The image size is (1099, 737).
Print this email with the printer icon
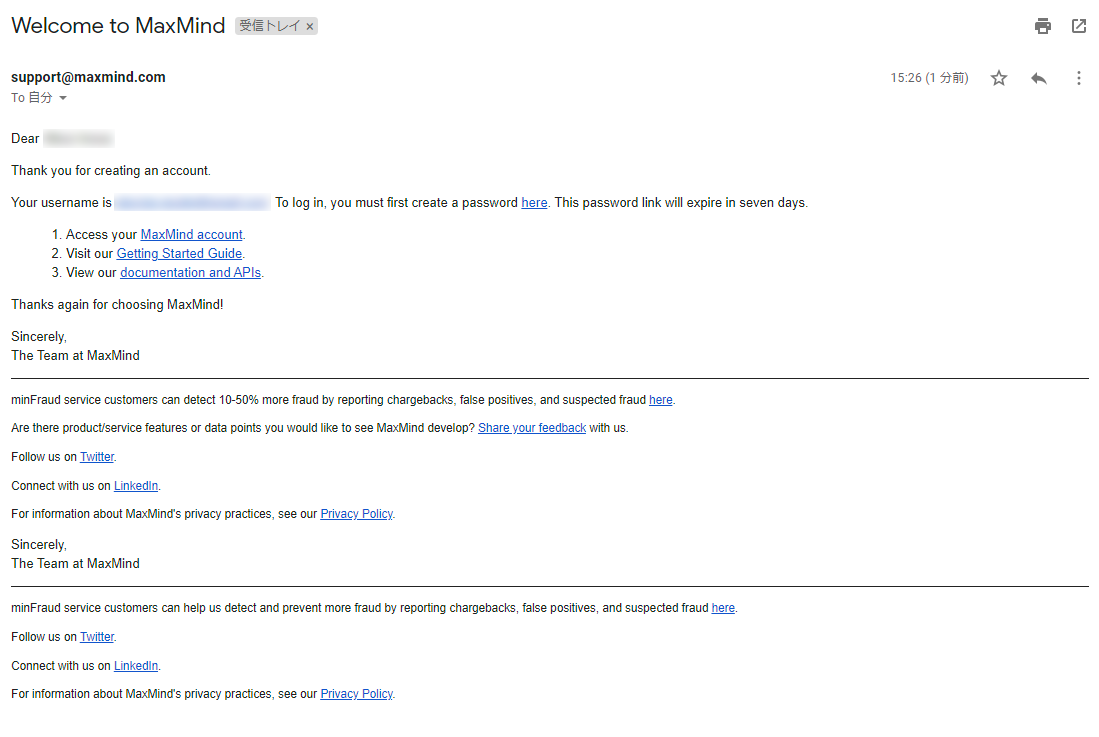coord(1043,26)
